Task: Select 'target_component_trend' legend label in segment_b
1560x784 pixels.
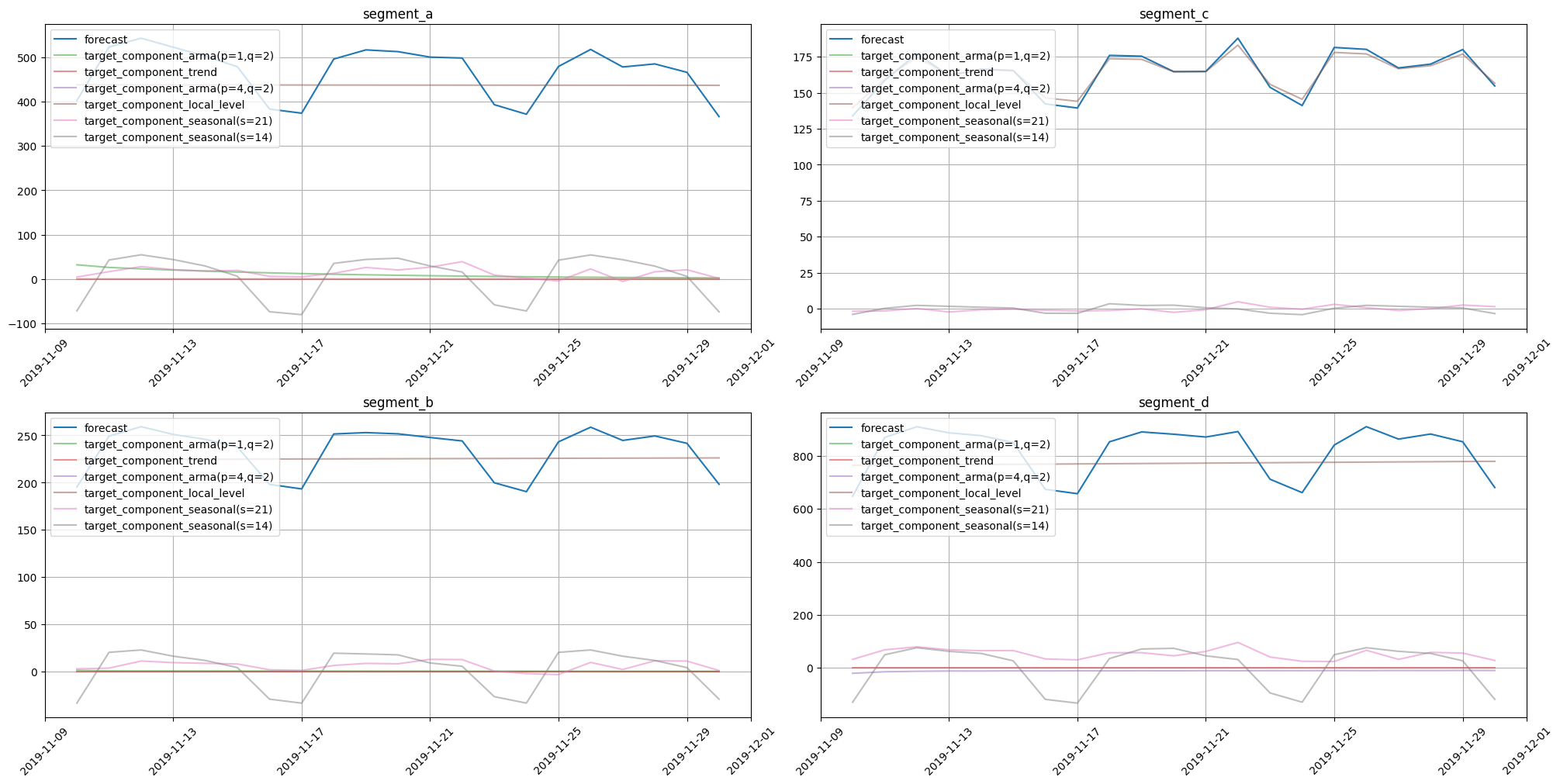Action: [150, 461]
